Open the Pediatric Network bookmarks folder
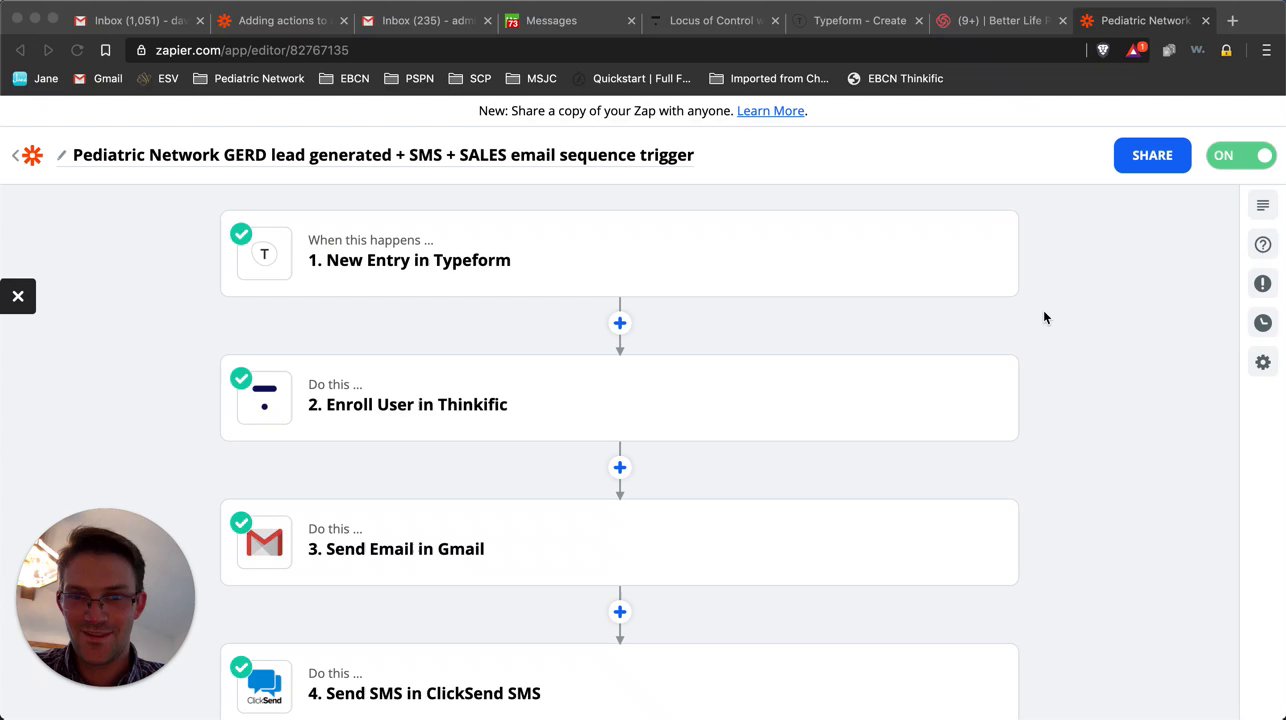Viewport: 1286px width, 720px height. click(x=249, y=78)
